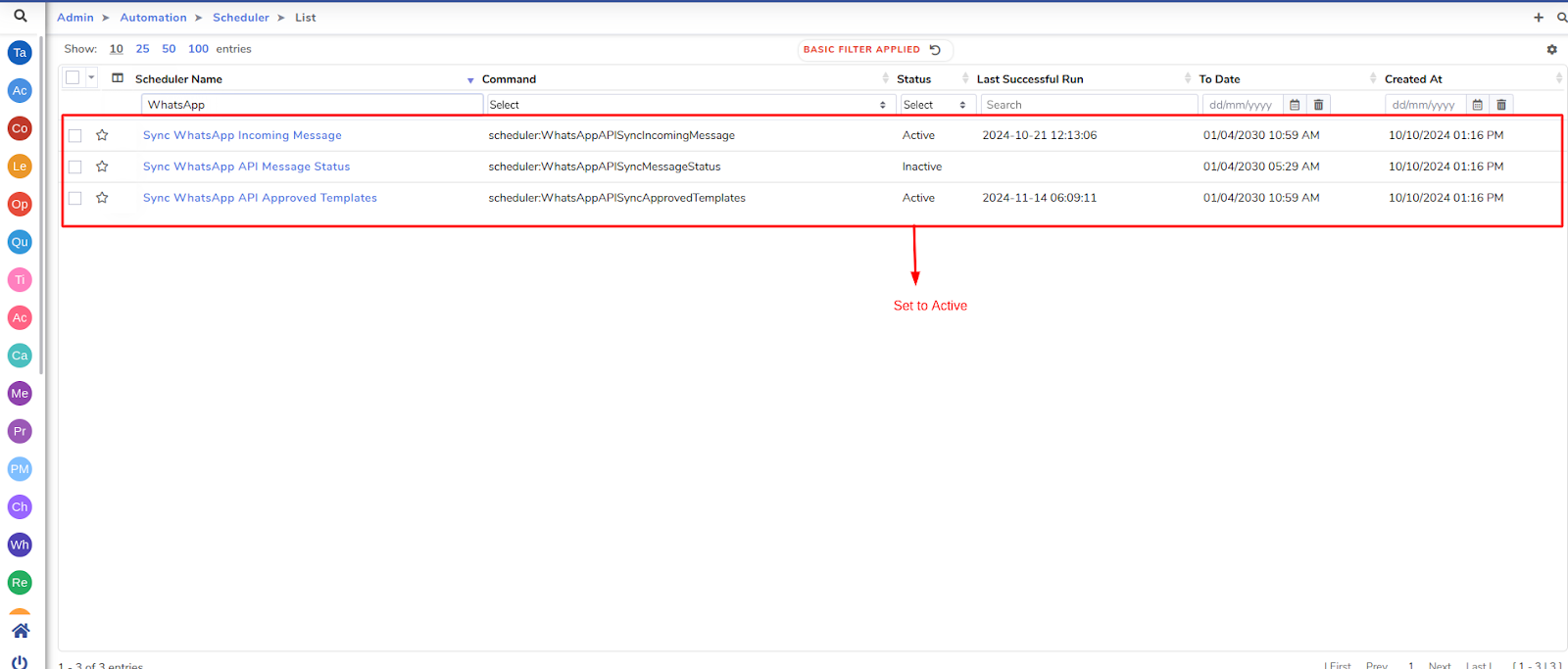Click the power logout icon
Screen dimensions: 1568x669
pos(20,662)
